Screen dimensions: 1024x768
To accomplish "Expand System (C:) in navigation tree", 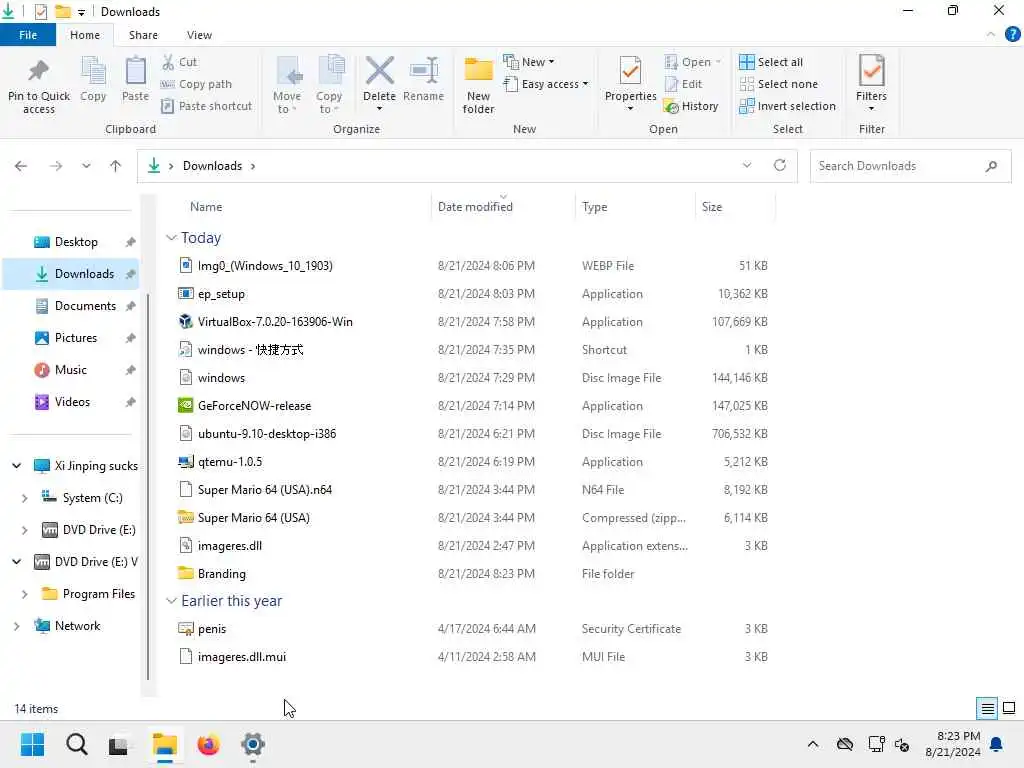I will 24,498.
